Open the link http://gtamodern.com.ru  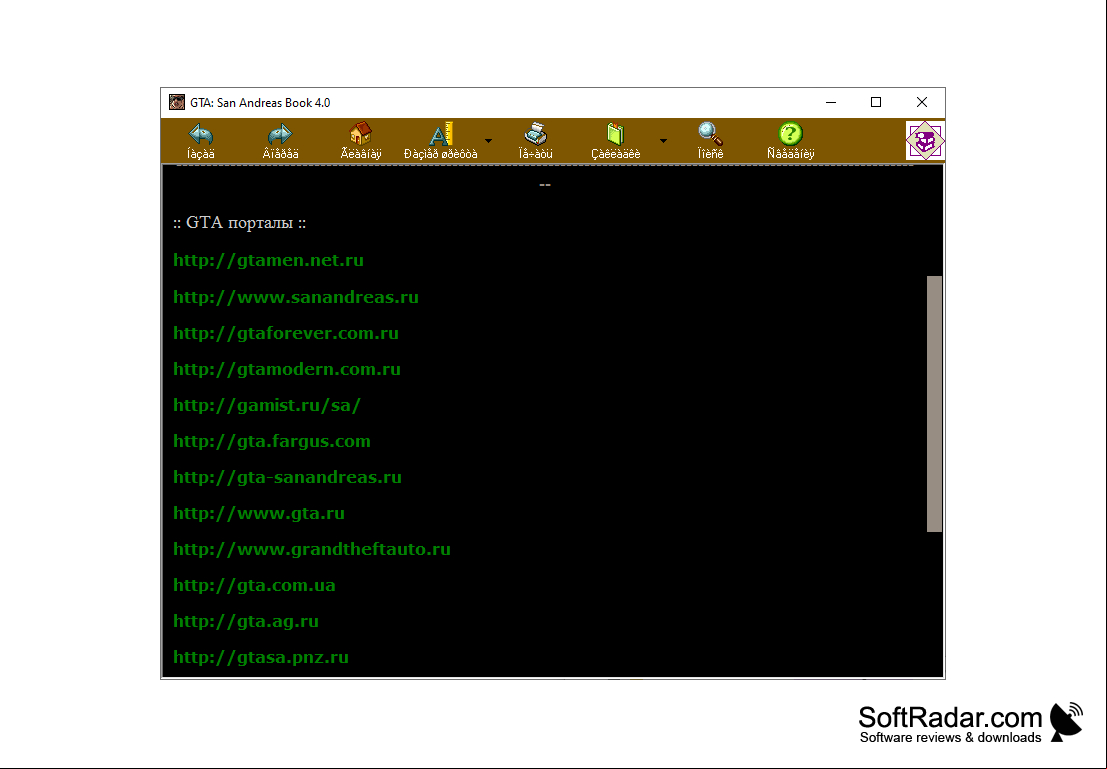point(287,369)
